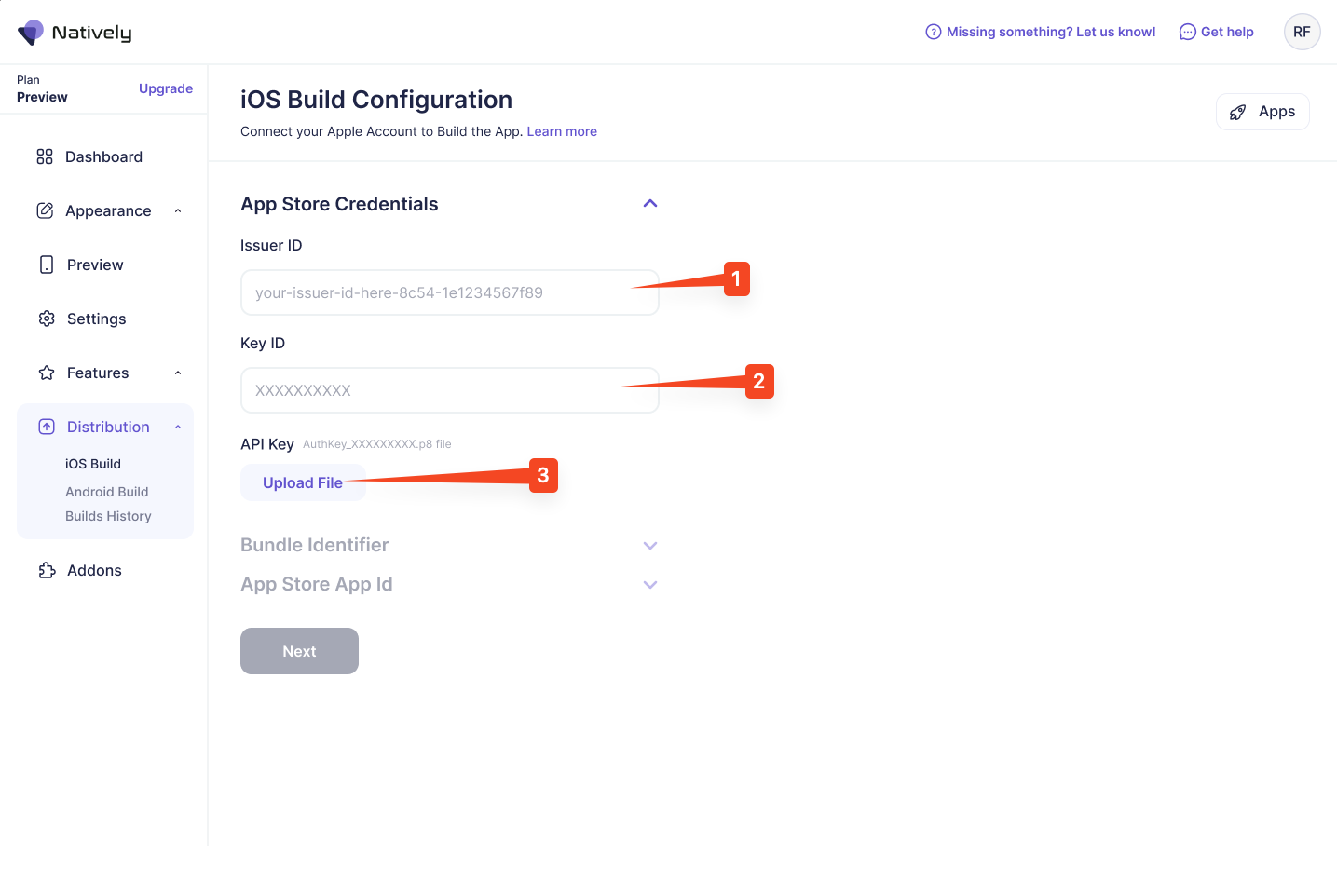Open Dashboard via its grid icon
Viewport: 1337px width, 896px height.
[45, 156]
